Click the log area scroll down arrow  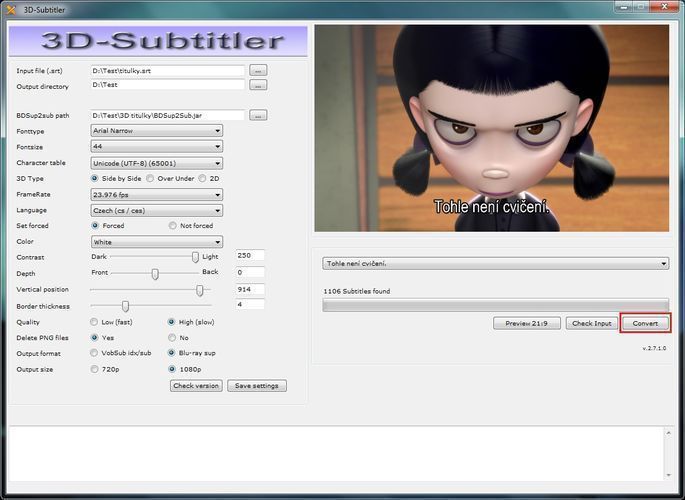668,475
